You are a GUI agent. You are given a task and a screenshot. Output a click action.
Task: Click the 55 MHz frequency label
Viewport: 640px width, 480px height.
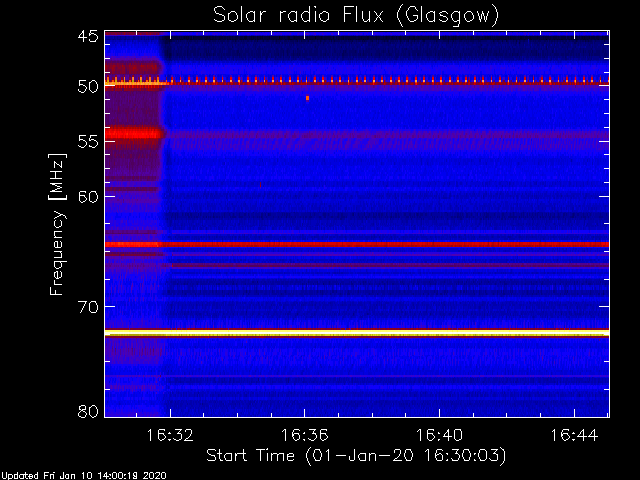(88, 142)
